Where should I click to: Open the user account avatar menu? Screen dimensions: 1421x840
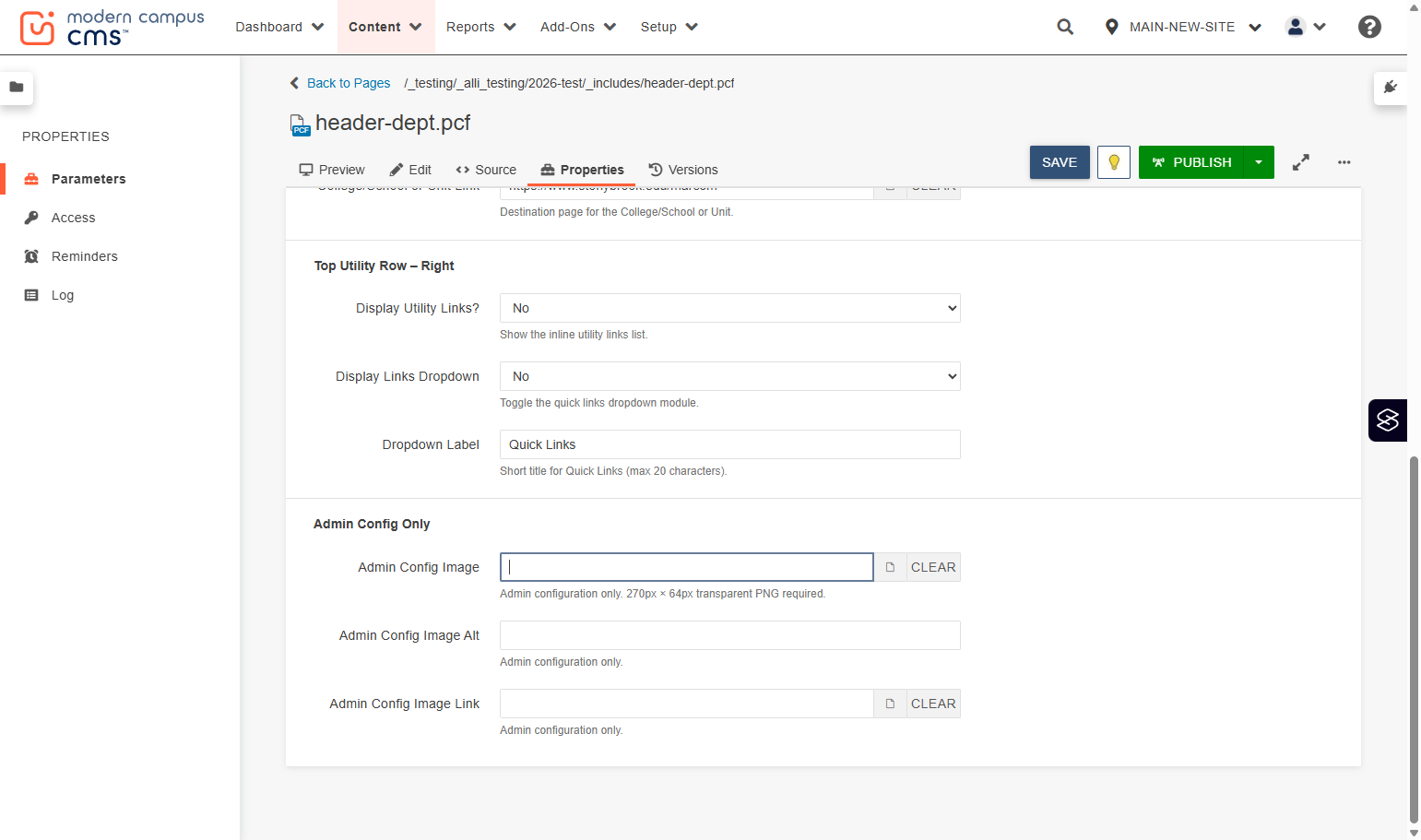pyautogui.click(x=1305, y=27)
